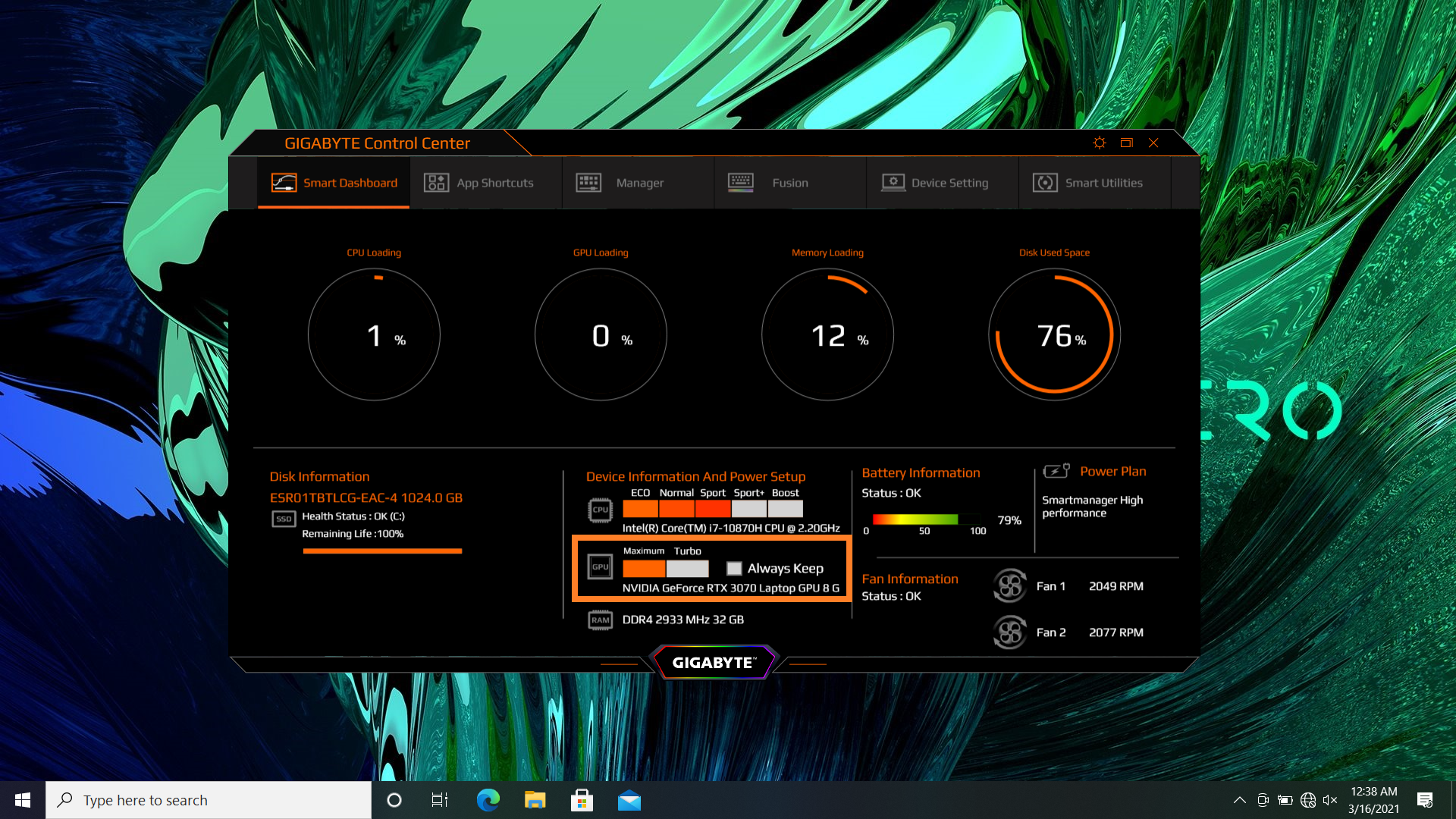Image resolution: width=1456 pixels, height=819 pixels.
Task: Switch to the App Shortcuts tab
Action: coord(485,183)
